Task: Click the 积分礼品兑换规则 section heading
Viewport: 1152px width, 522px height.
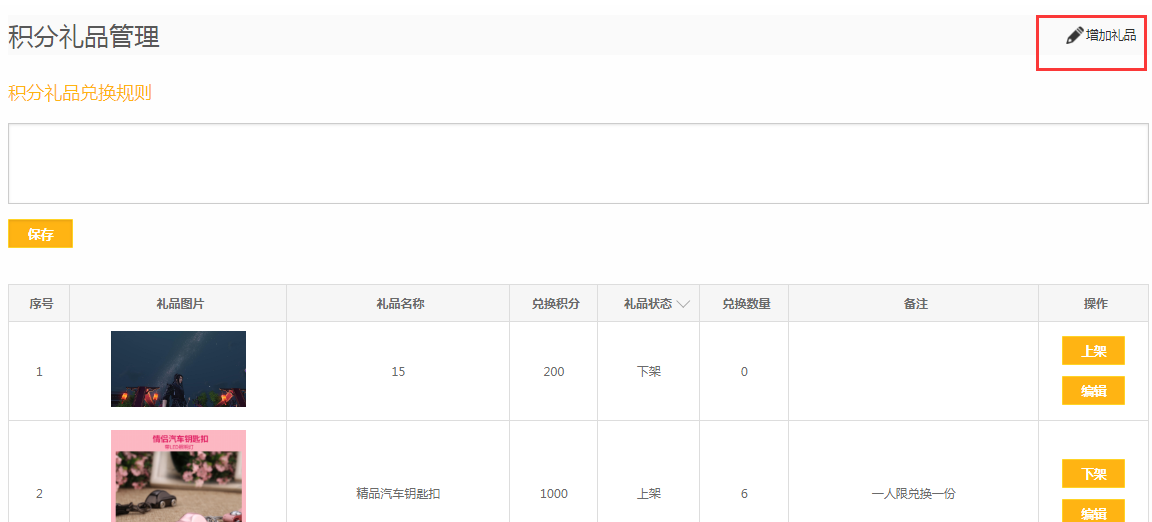Action: point(80,93)
